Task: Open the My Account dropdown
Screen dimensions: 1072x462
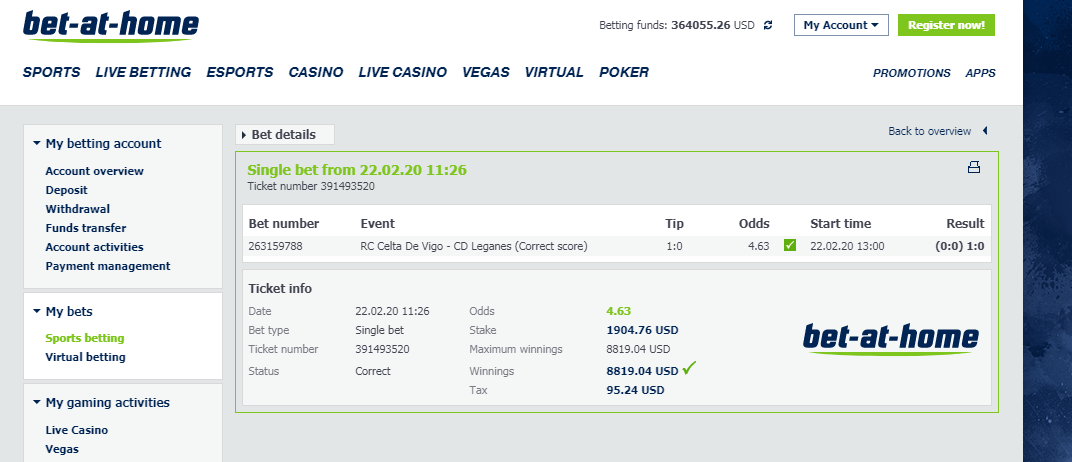Action: tap(841, 25)
